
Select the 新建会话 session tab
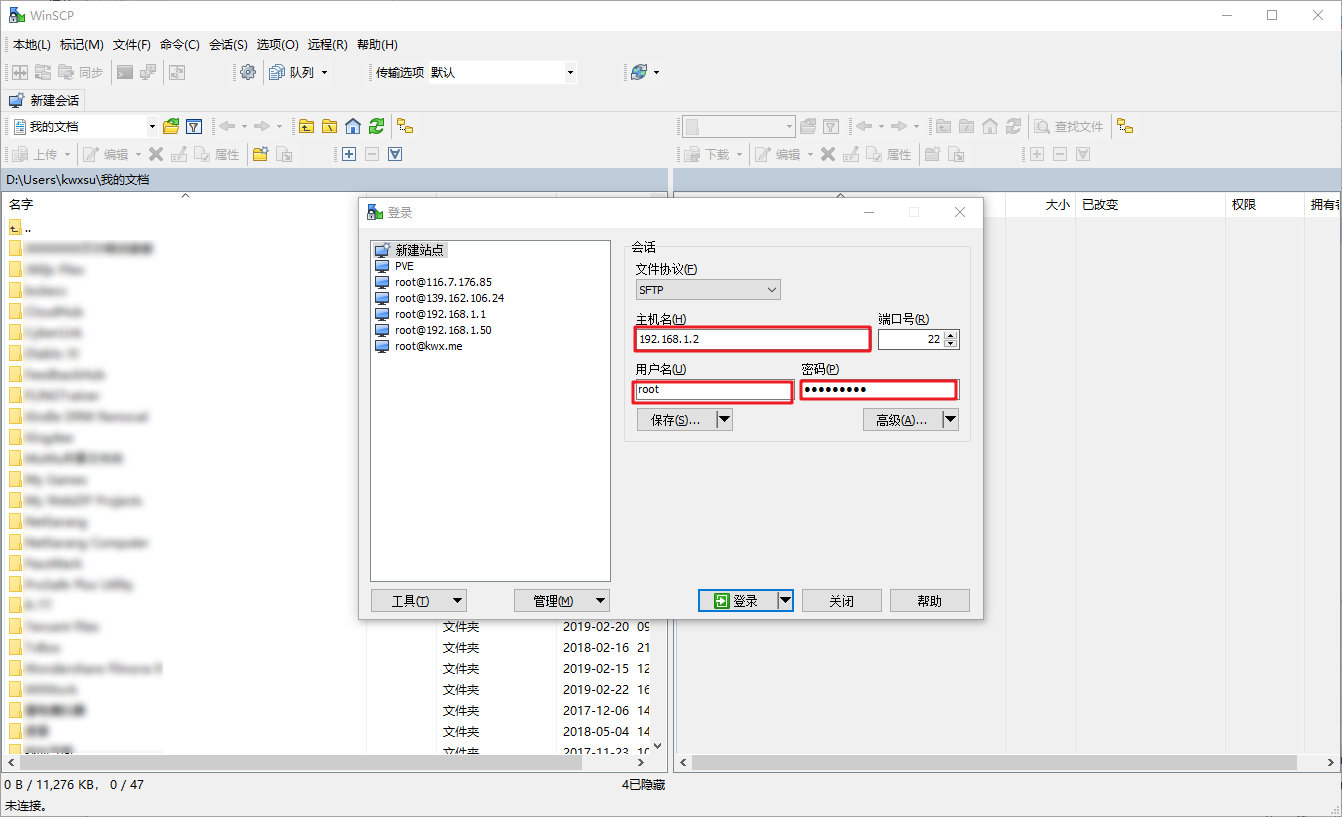pos(44,100)
